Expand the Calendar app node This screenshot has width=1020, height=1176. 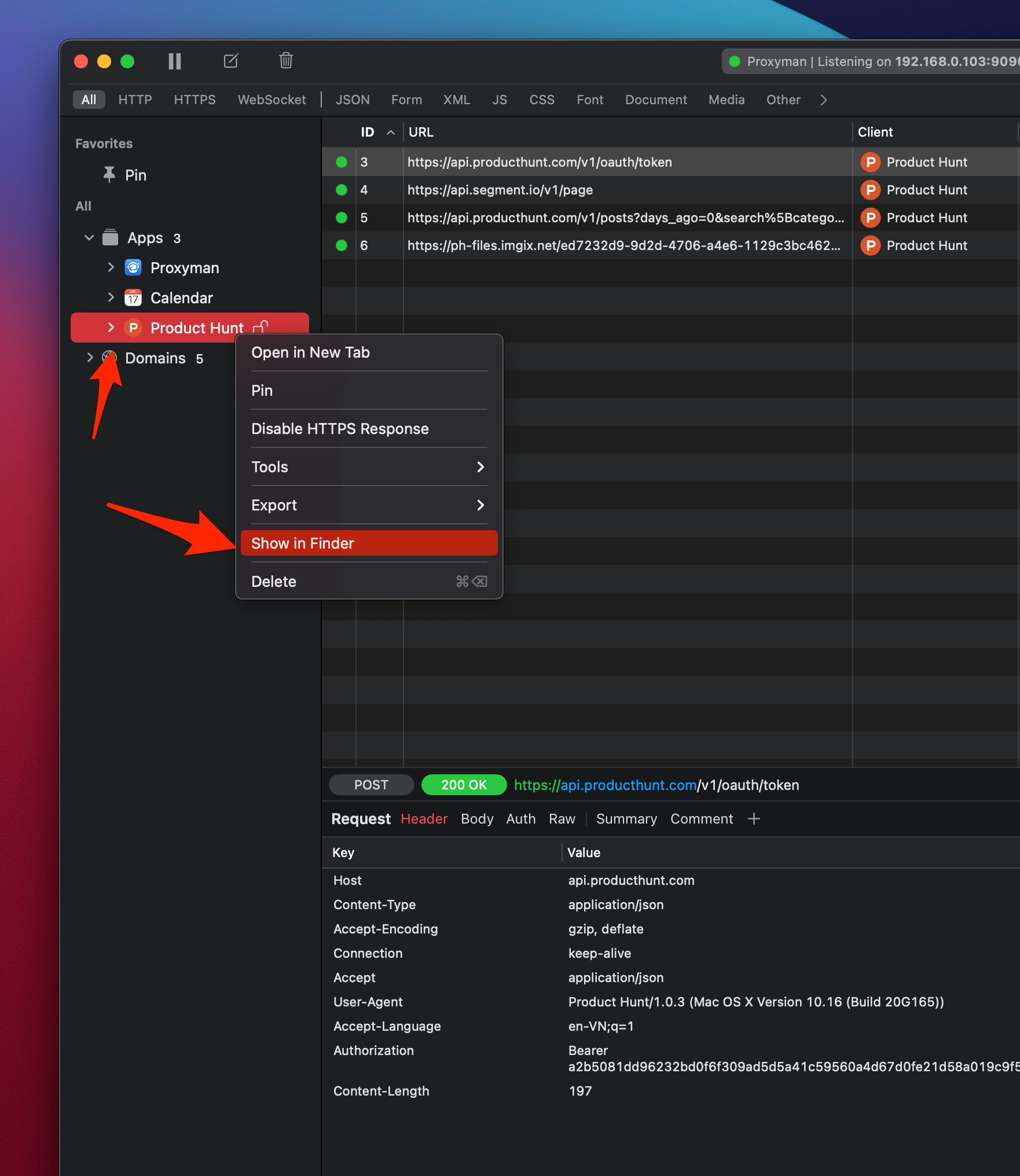[111, 297]
